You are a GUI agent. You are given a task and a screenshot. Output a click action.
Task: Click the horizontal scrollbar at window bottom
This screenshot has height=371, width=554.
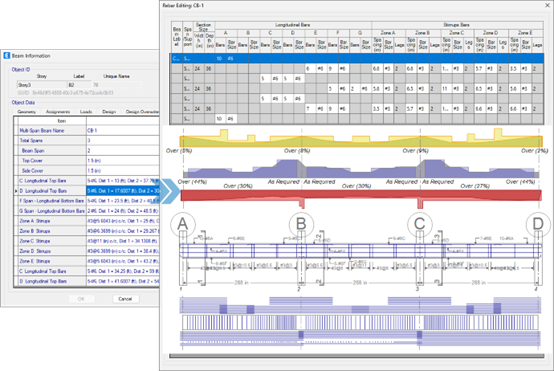[x=357, y=356]
